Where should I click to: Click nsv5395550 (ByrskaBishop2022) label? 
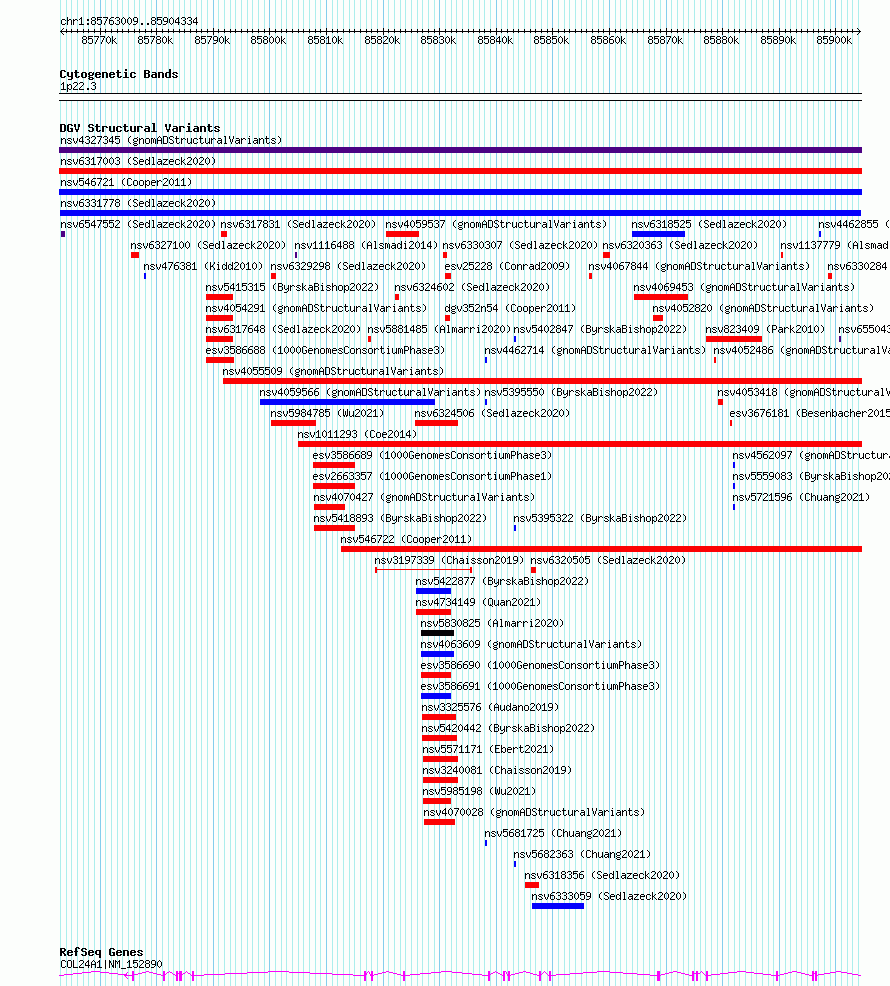click(571, 392)
